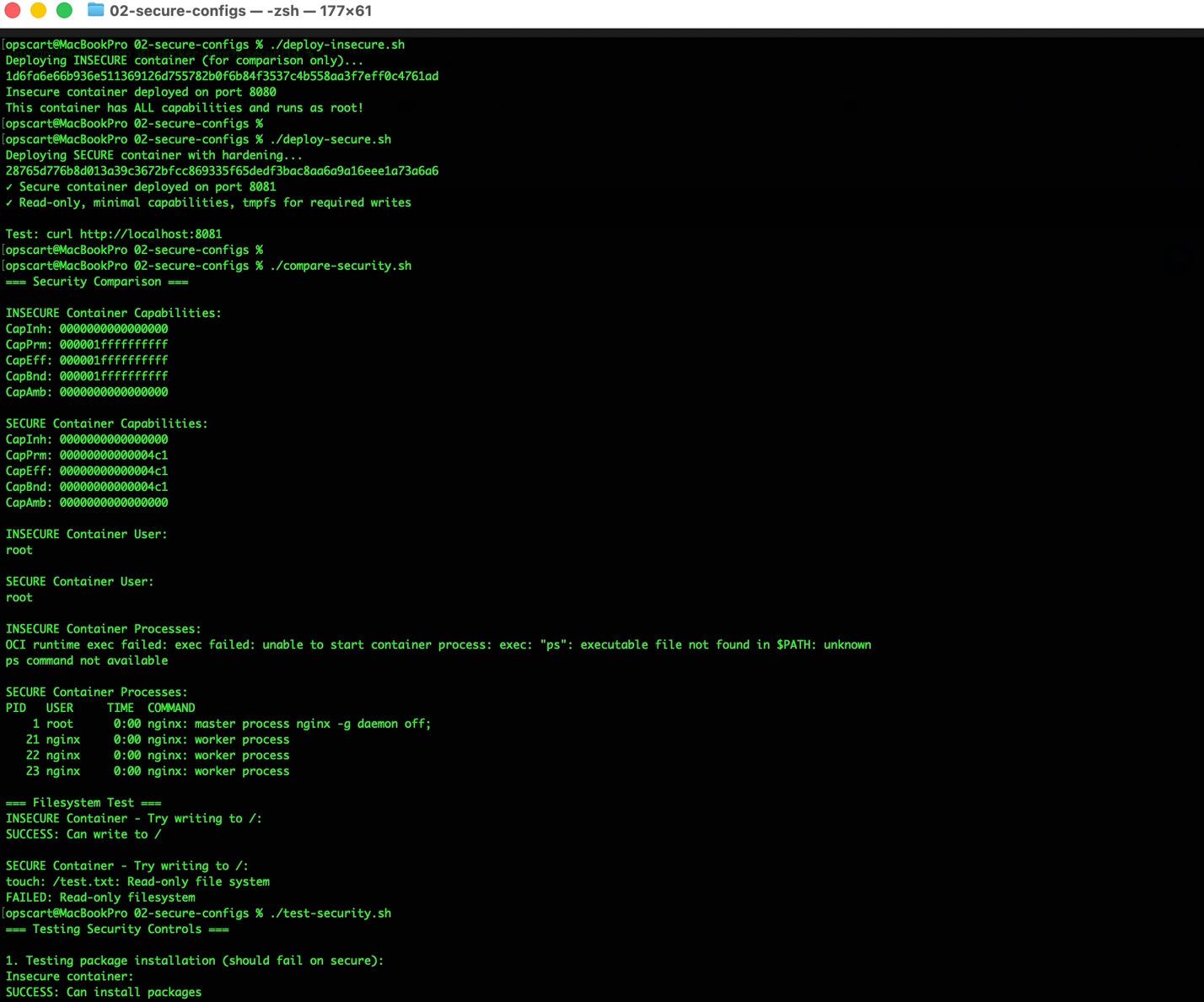Image resolution: width=1204 pixels, height=1002 pixels.
Task: Click 'SECURE Container - Try writing to /:' line
Action: coord(127,866)
